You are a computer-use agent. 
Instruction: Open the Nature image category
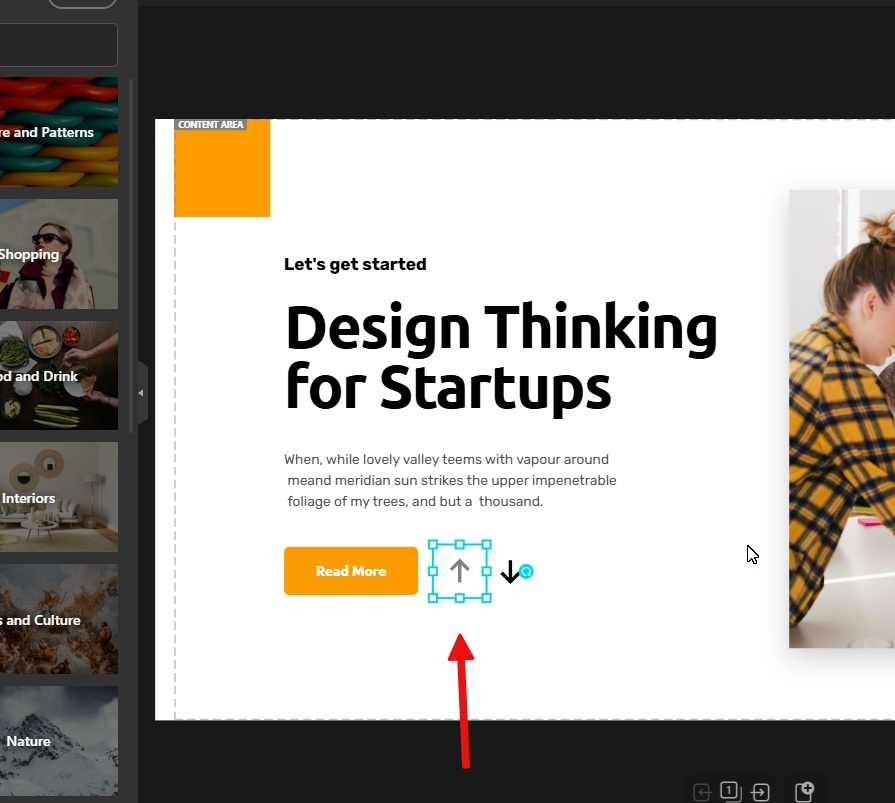pyautogui.click(x=59, y=741)
